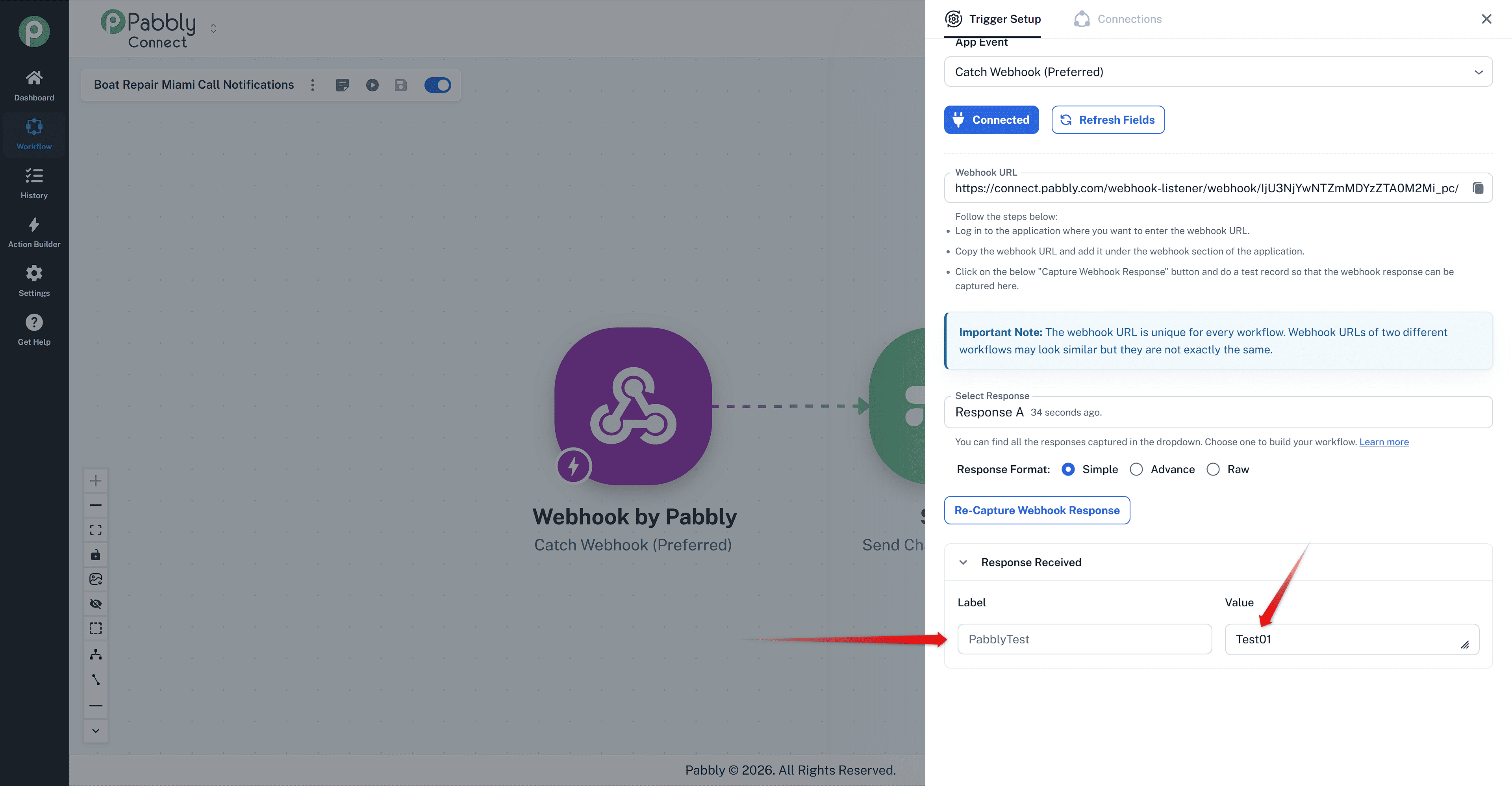
Task: Switch to the Connections tab
Action: point(1117,19)
